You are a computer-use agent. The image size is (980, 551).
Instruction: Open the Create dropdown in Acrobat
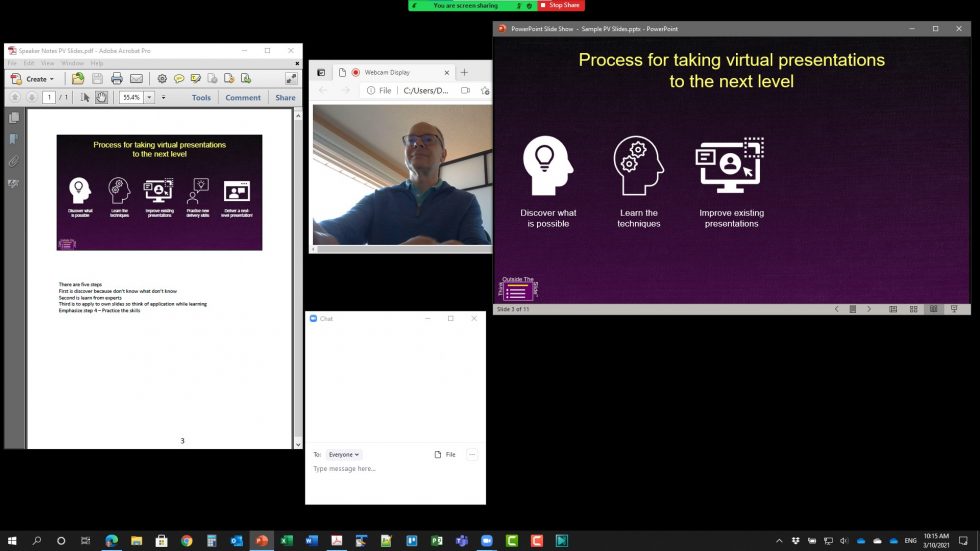(x=32, y=79)
